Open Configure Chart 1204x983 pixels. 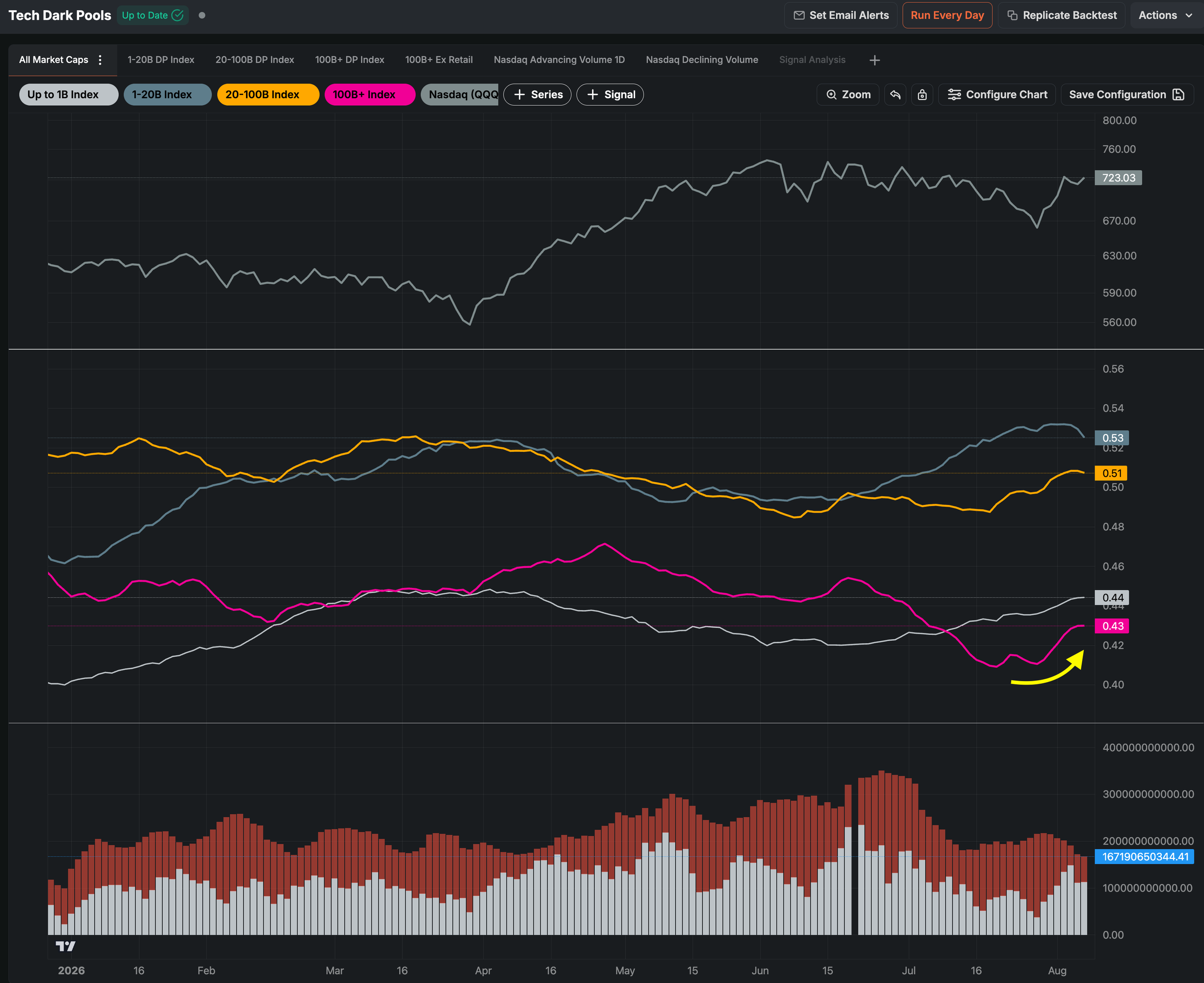coord(997,94)
